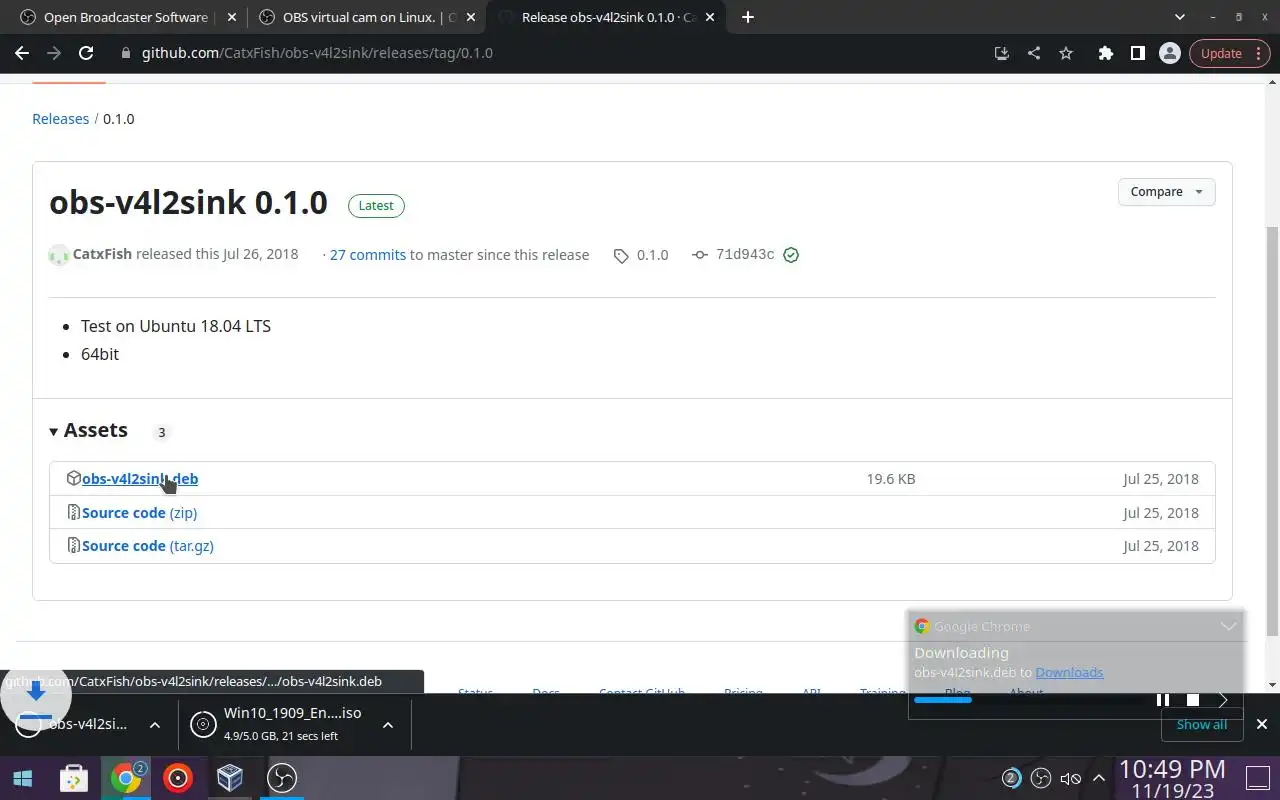
Task: Open OBS Studio from the taskbar
Action: click(282, 778)
